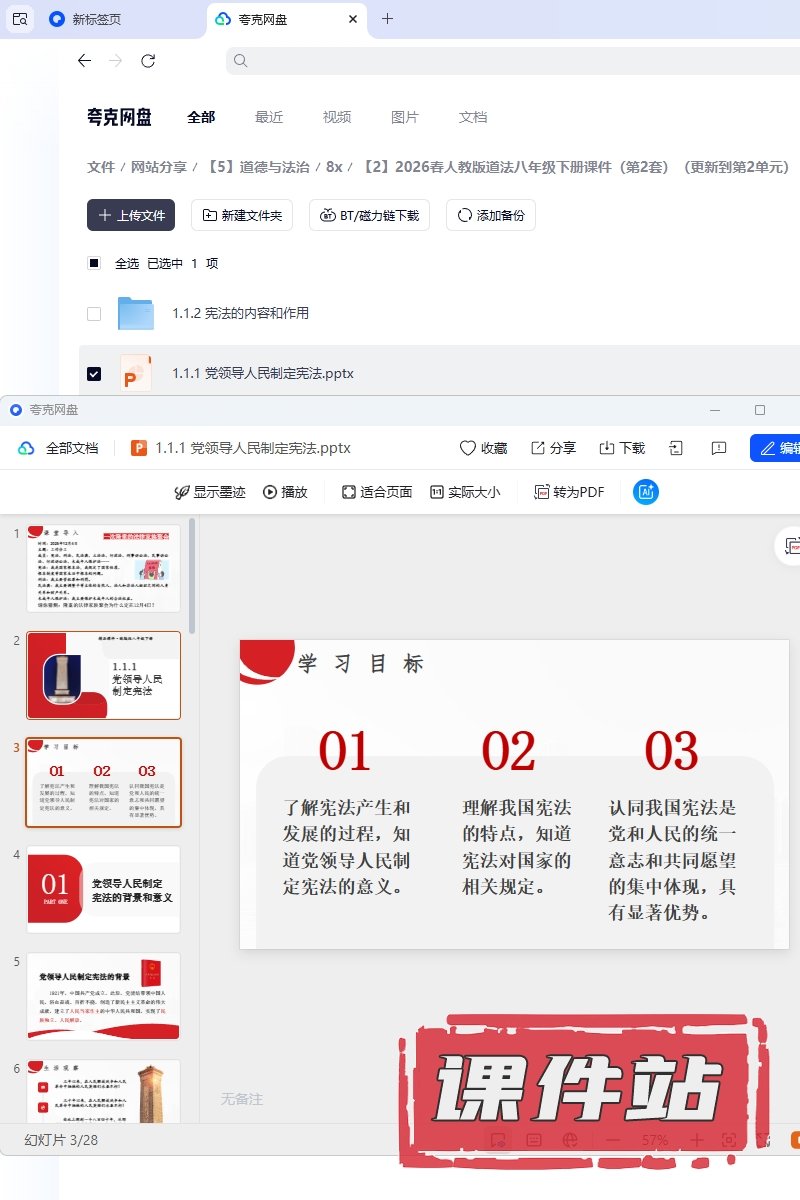This screenshot has height=1200, width=800.
Task: Set view to 实际大小
Action: click(465, 492)
